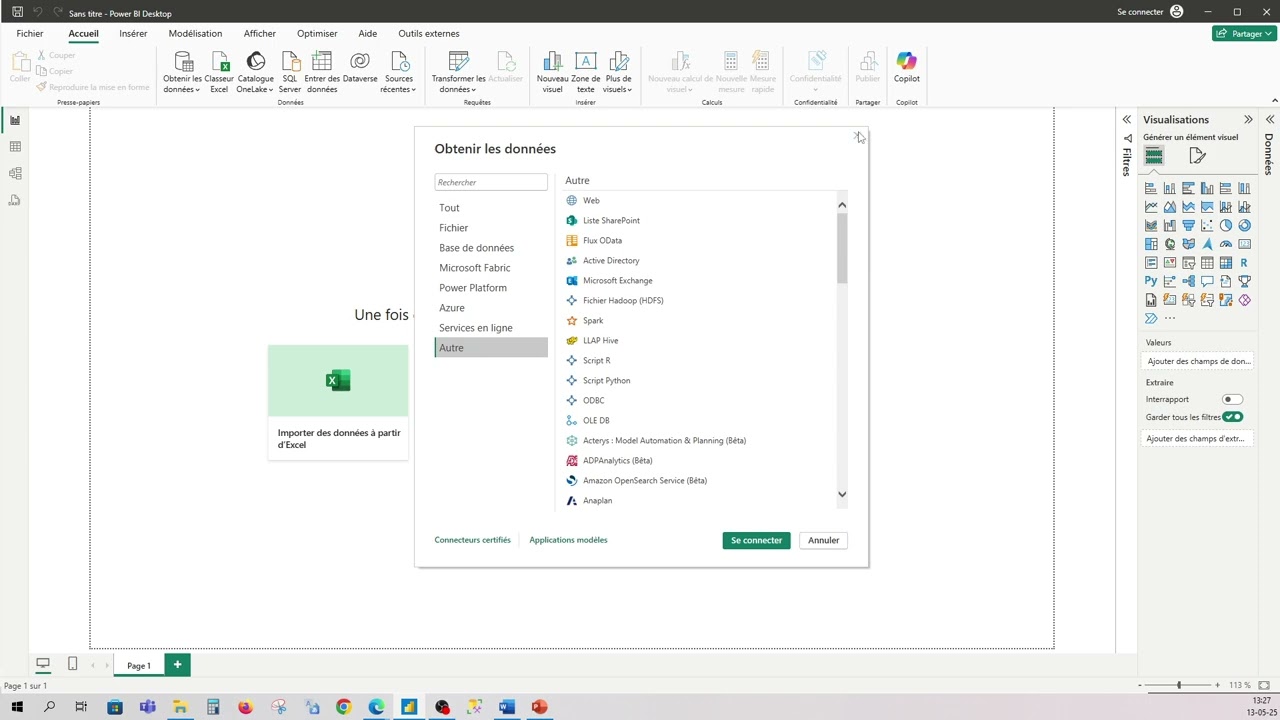Select the Python visual icon
1280x720 pixels.
coord(1151,281)
